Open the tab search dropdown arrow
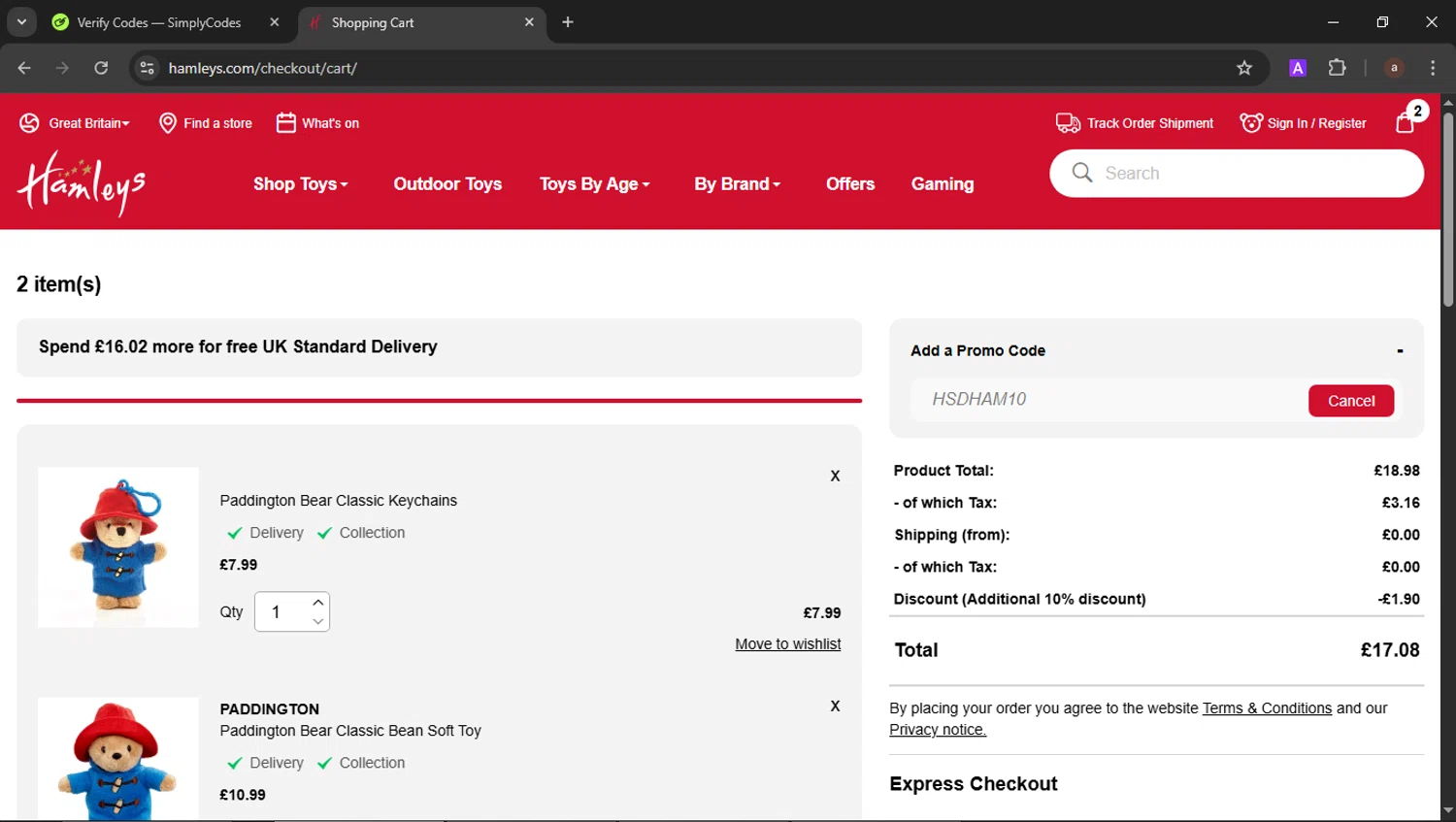Screen dimensions: 1456x822 click(21, 22)
